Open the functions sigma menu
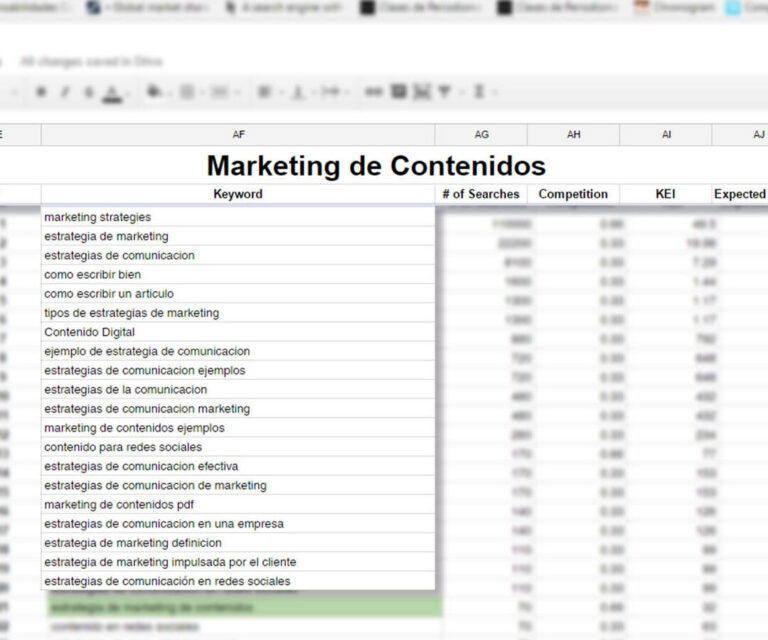Screen dimensions: 768x640 tap(479, 92)
